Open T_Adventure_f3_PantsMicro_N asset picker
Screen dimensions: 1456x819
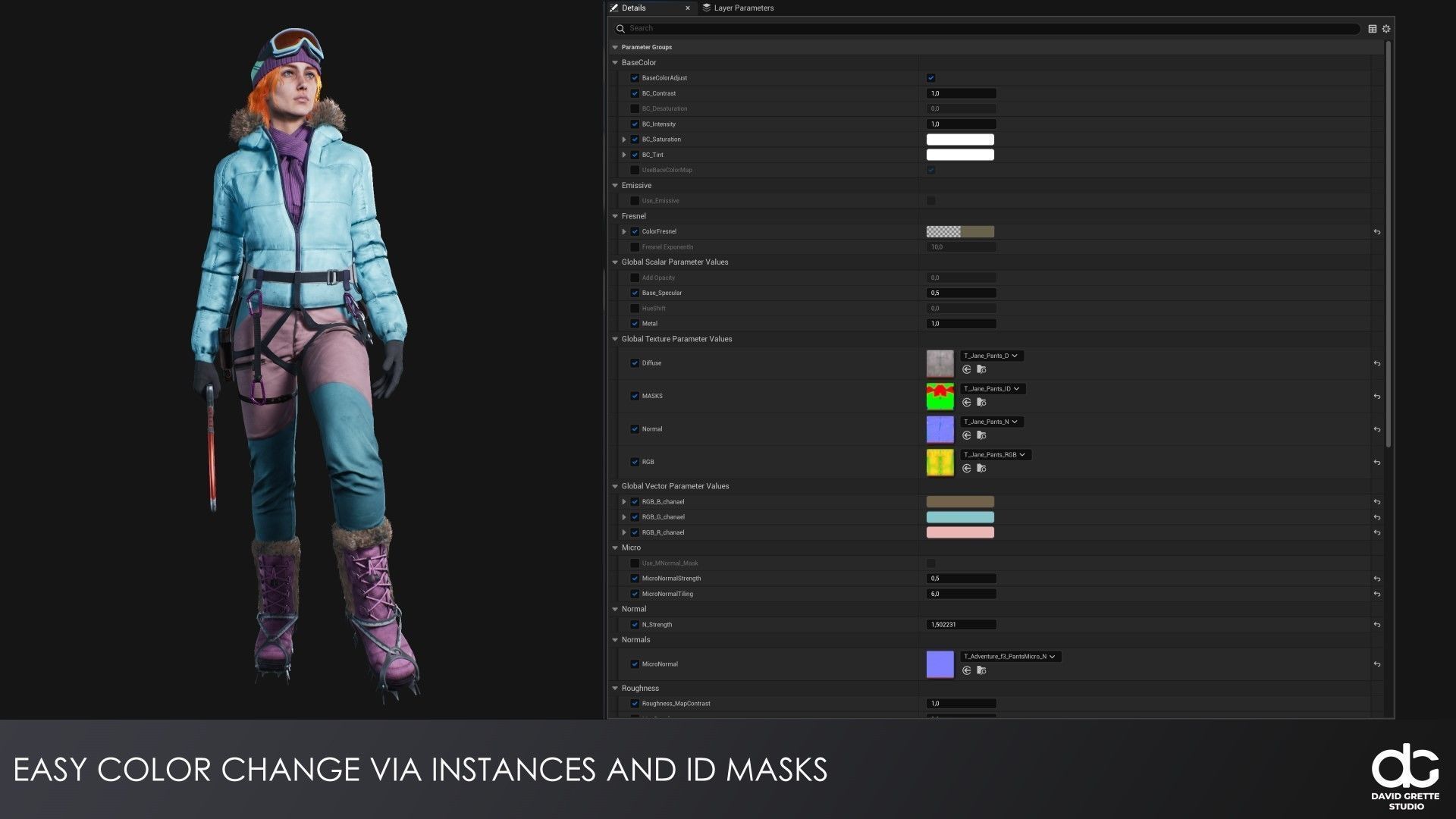point(1010,657)
